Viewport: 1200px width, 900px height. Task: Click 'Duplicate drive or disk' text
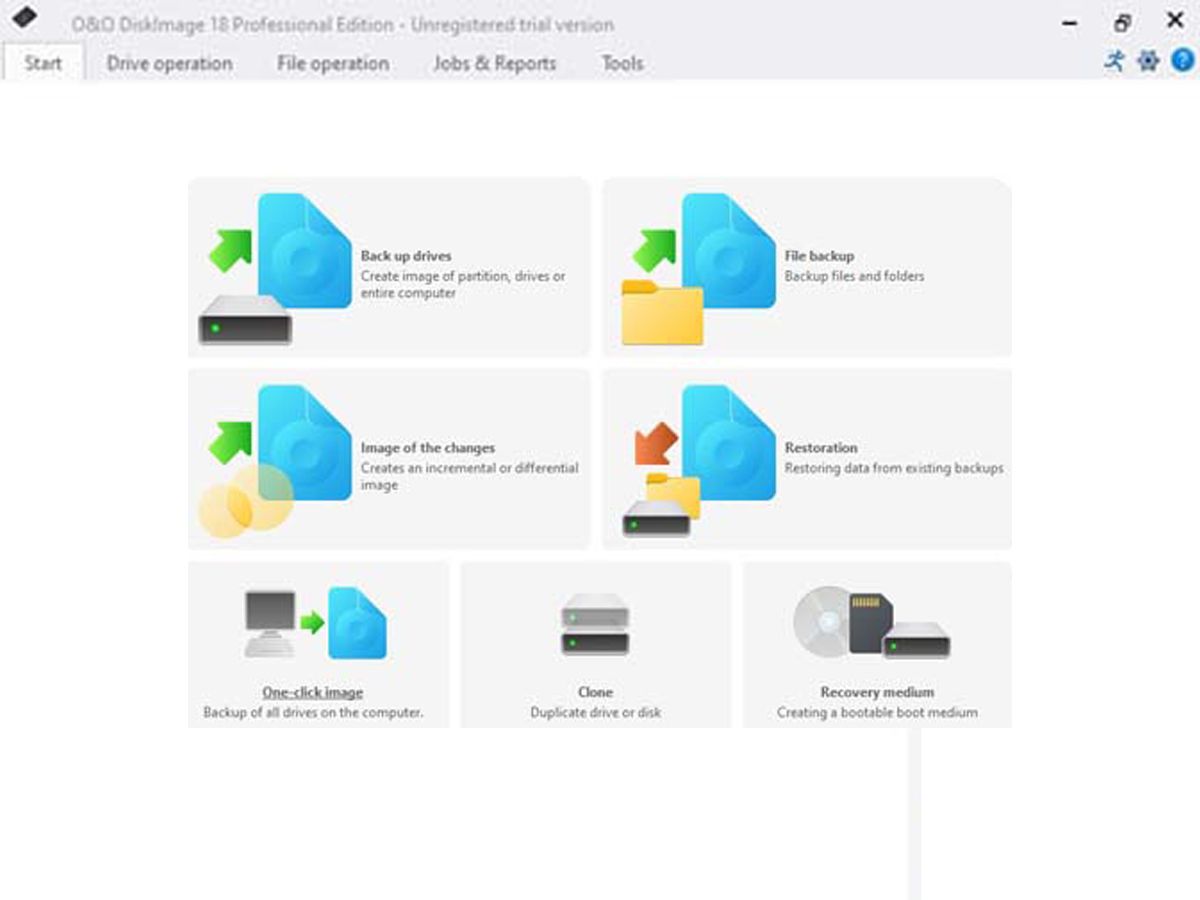pos(595,713)
